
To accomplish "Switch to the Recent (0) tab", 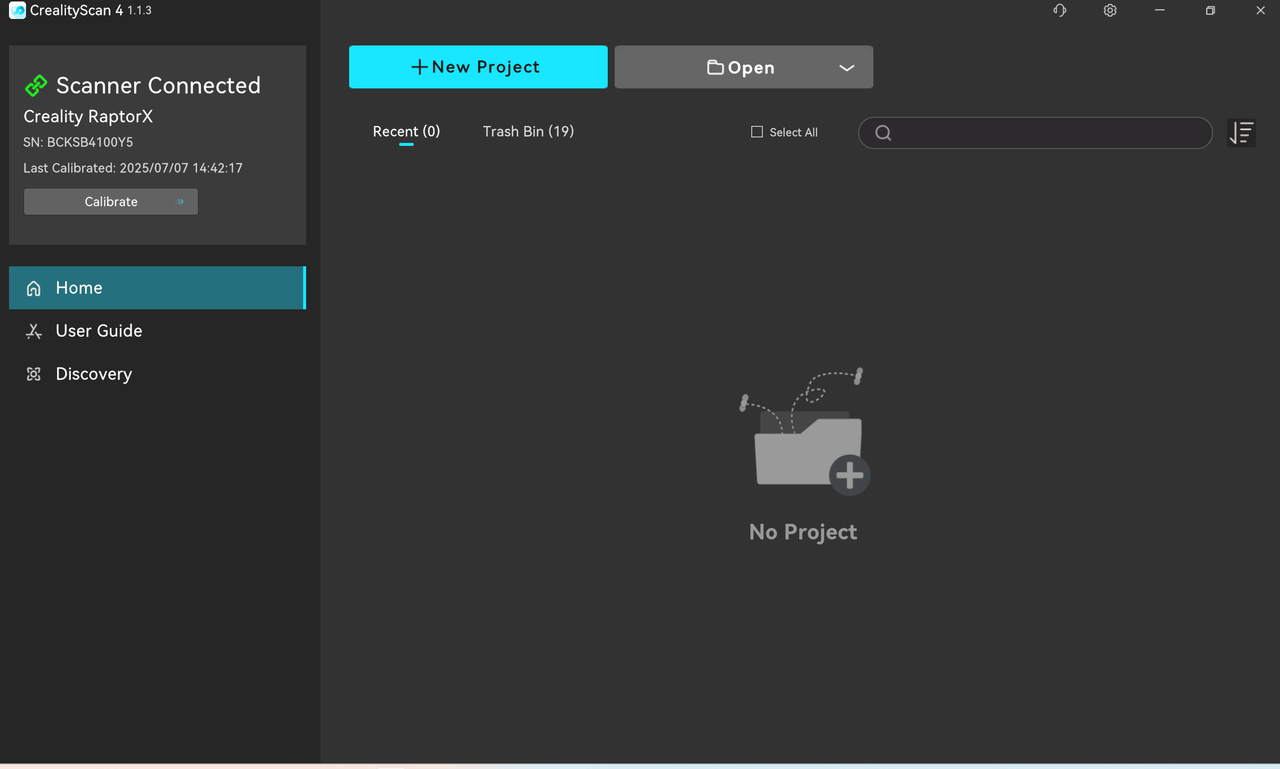I will pos(406,132).
